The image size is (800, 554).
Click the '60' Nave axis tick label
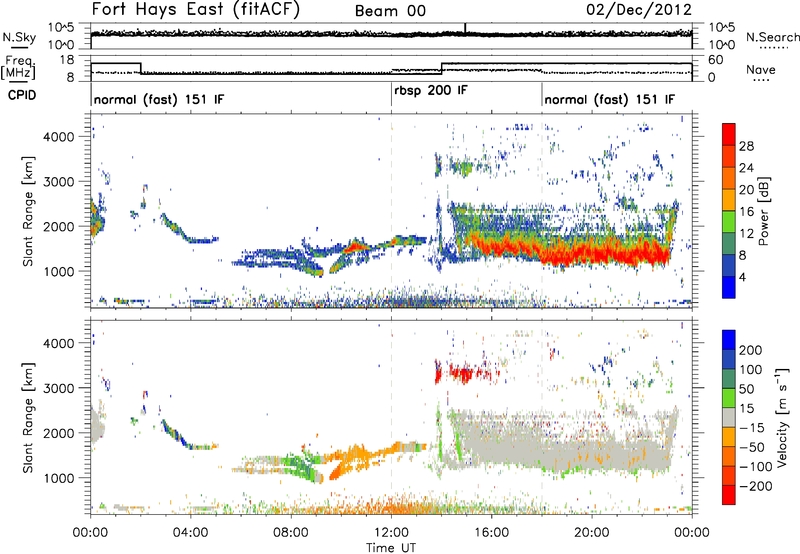point(716,60)
